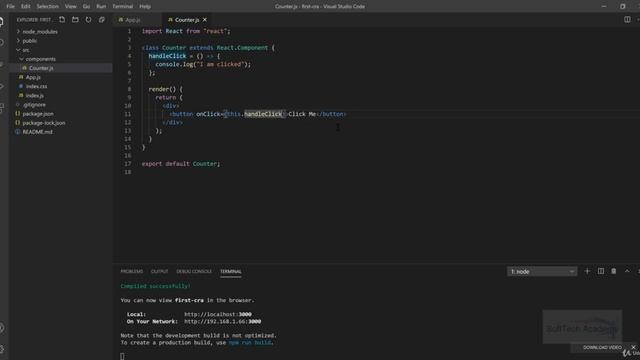Click the info icon beside README.md
This screenshot has width=640, height=360.
[x=18, y=132]
